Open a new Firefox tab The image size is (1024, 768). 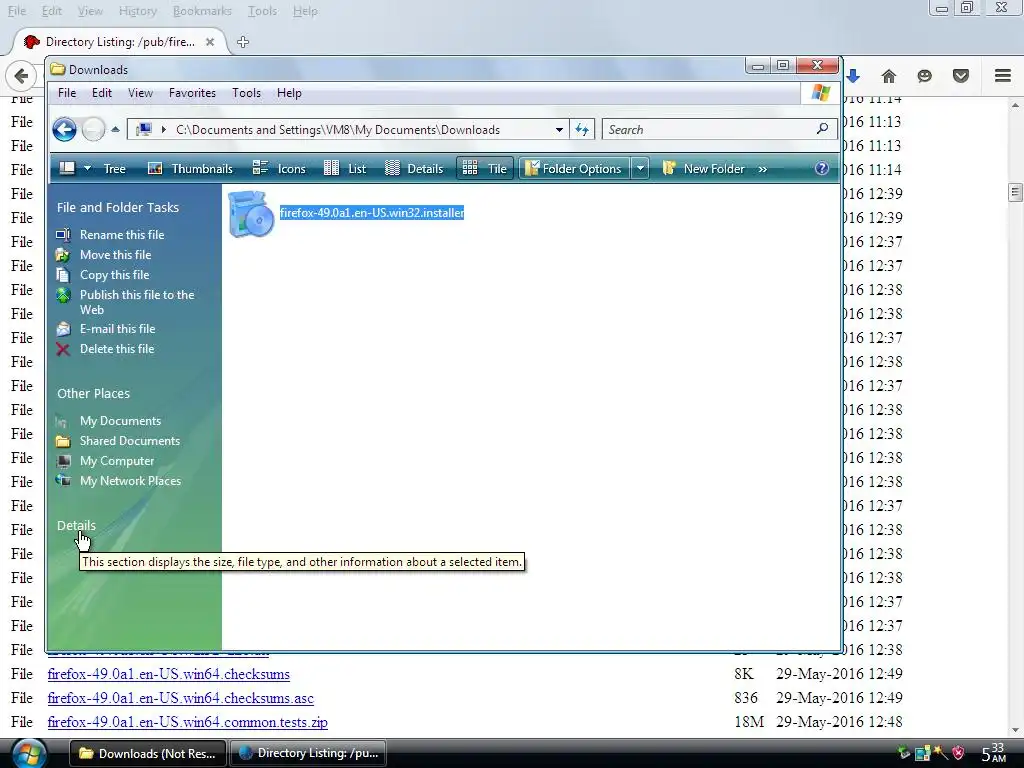point(243,42)
